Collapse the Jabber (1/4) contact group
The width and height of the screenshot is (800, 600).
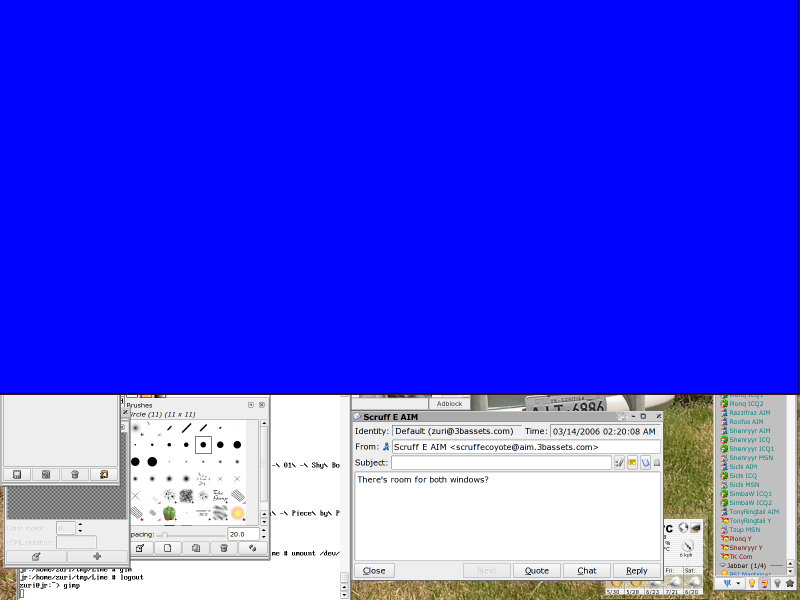click(722, 566)
